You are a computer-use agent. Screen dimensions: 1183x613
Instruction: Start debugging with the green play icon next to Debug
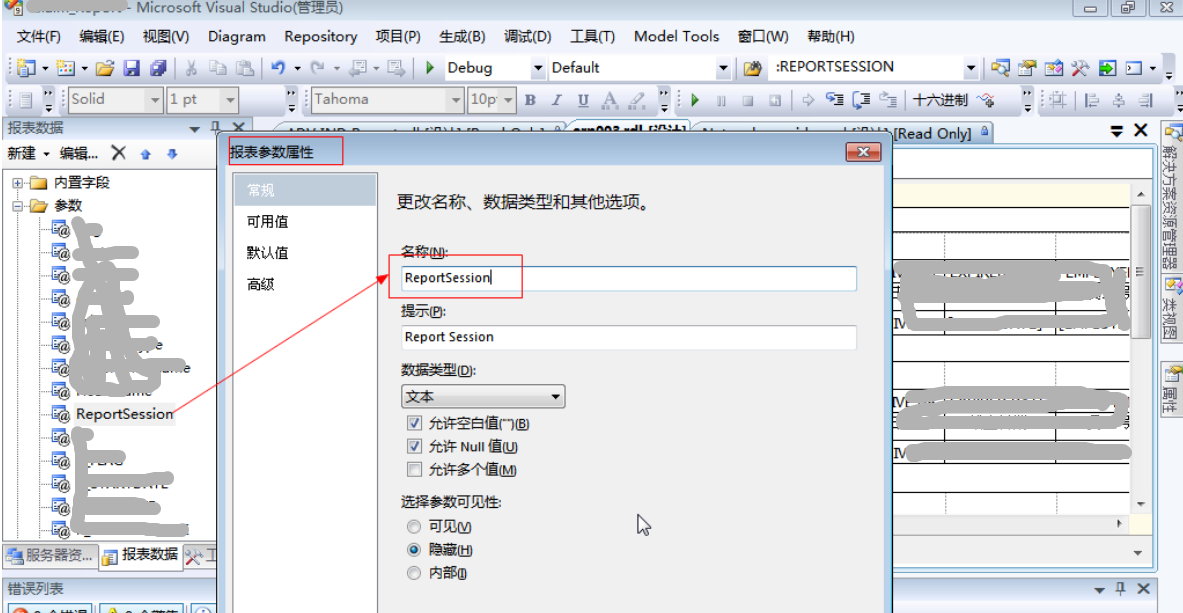point(430,68)
